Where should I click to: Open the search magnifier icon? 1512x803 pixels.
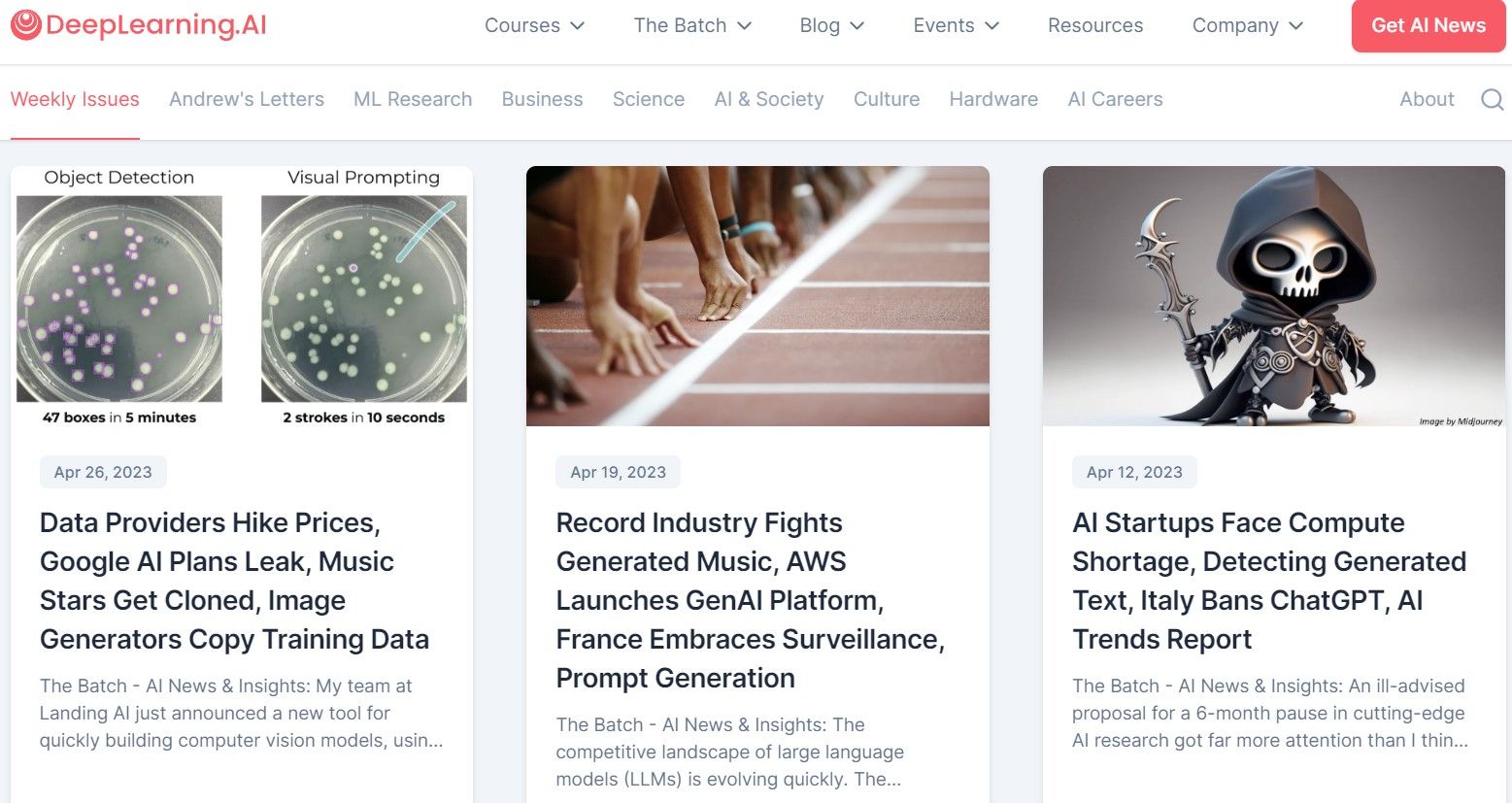(1492, 99)
